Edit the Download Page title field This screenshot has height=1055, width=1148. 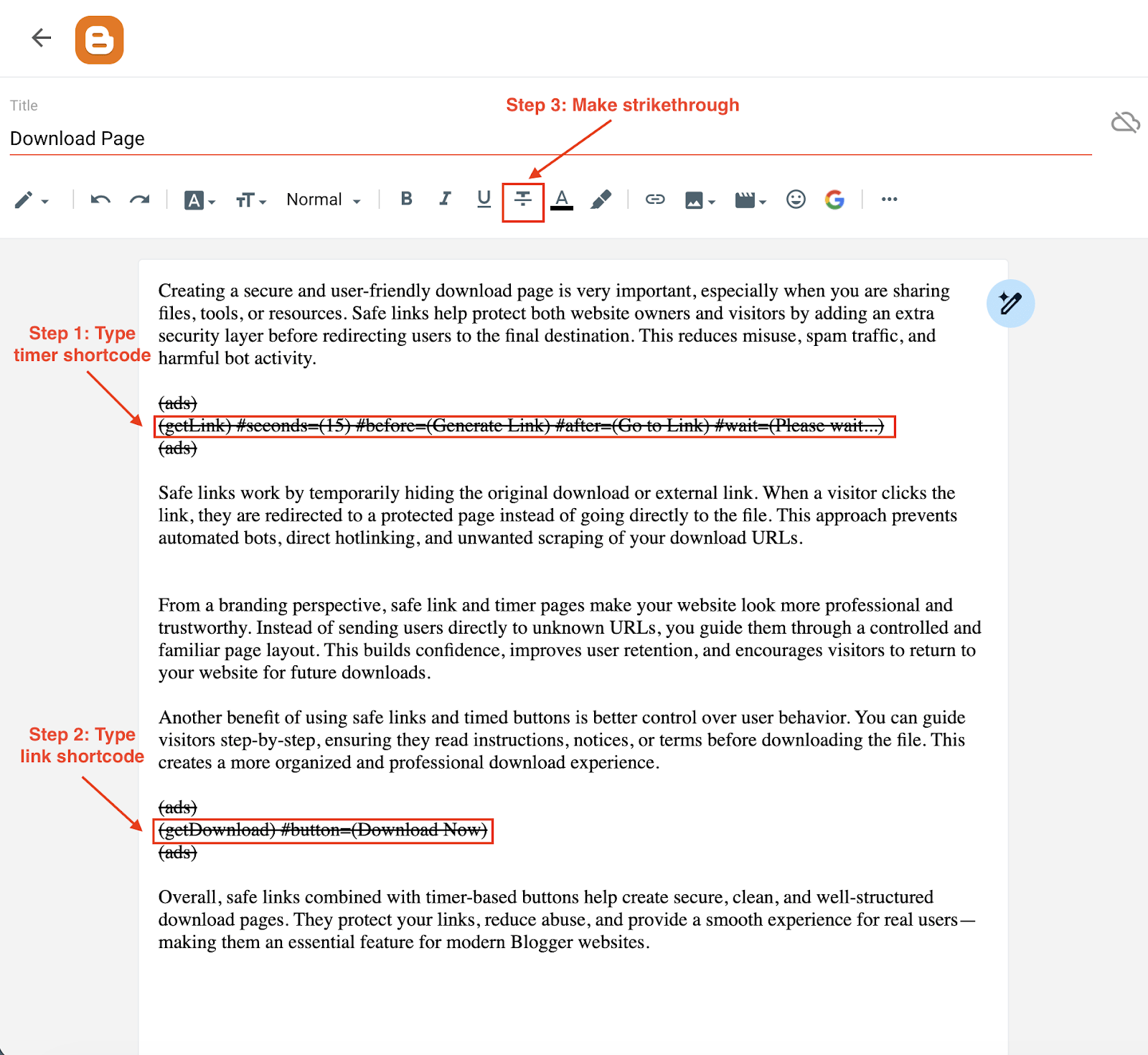tap(550, 139)
